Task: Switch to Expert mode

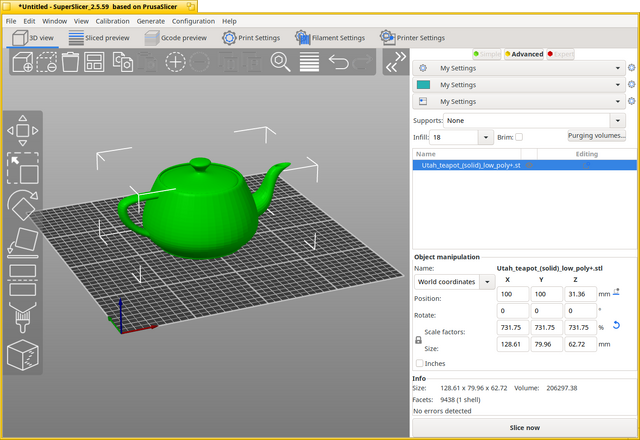Action: click(x=560, y=54)
